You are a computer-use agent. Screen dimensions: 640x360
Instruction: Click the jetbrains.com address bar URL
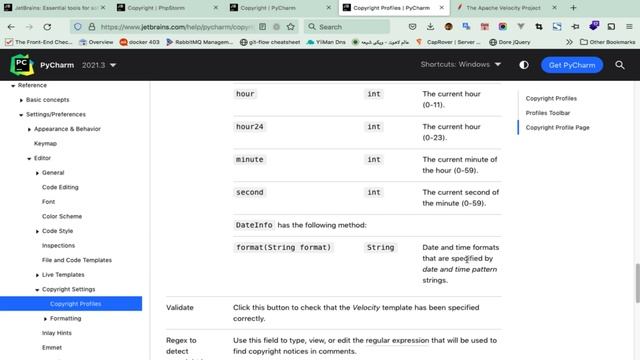coord(176,27)
